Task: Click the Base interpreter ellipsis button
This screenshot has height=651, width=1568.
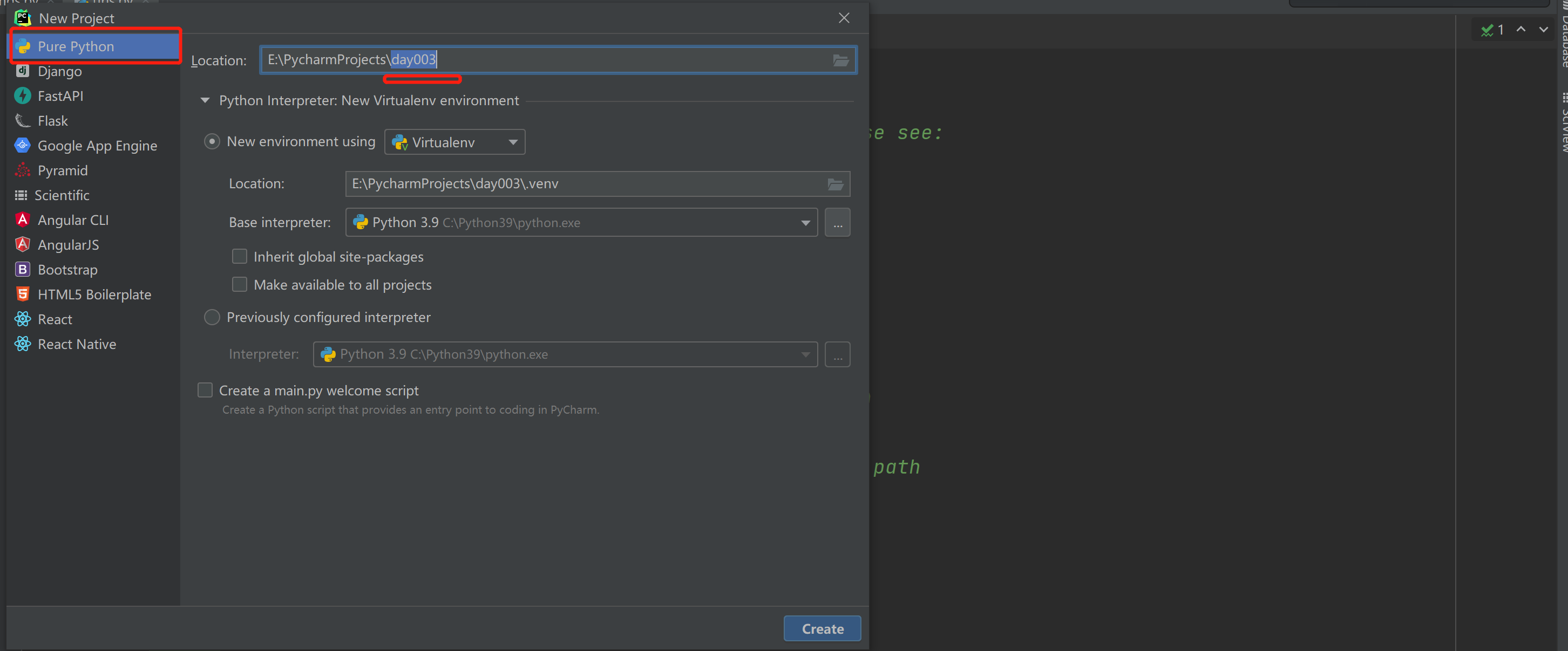Action: pyautogui.click(x=838, y=223)
